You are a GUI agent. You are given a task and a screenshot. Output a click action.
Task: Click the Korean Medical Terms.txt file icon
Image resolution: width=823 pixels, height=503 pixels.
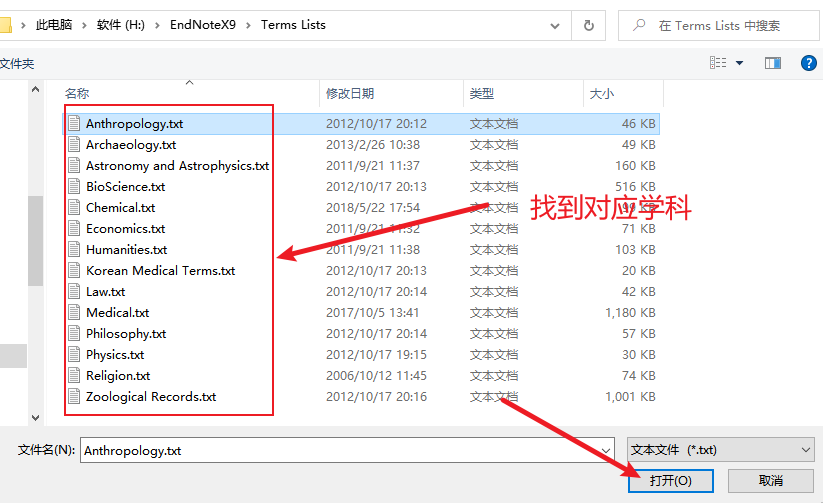74,270
